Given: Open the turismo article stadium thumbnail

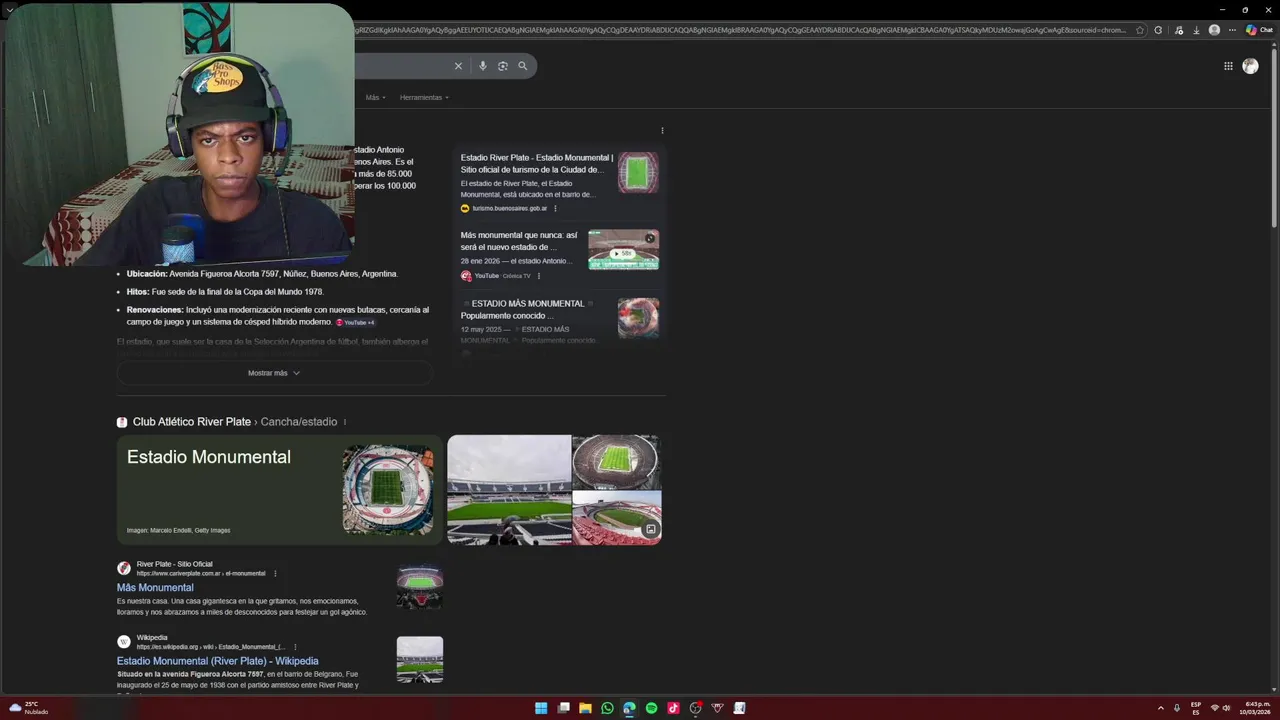Looking at the screenshot, I should [638, 172].
